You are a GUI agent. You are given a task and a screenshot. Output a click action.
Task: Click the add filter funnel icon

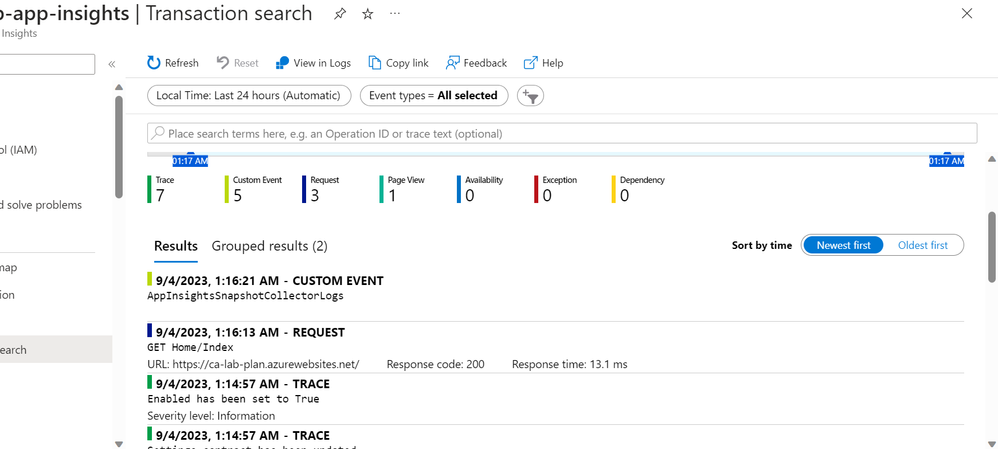531,96
